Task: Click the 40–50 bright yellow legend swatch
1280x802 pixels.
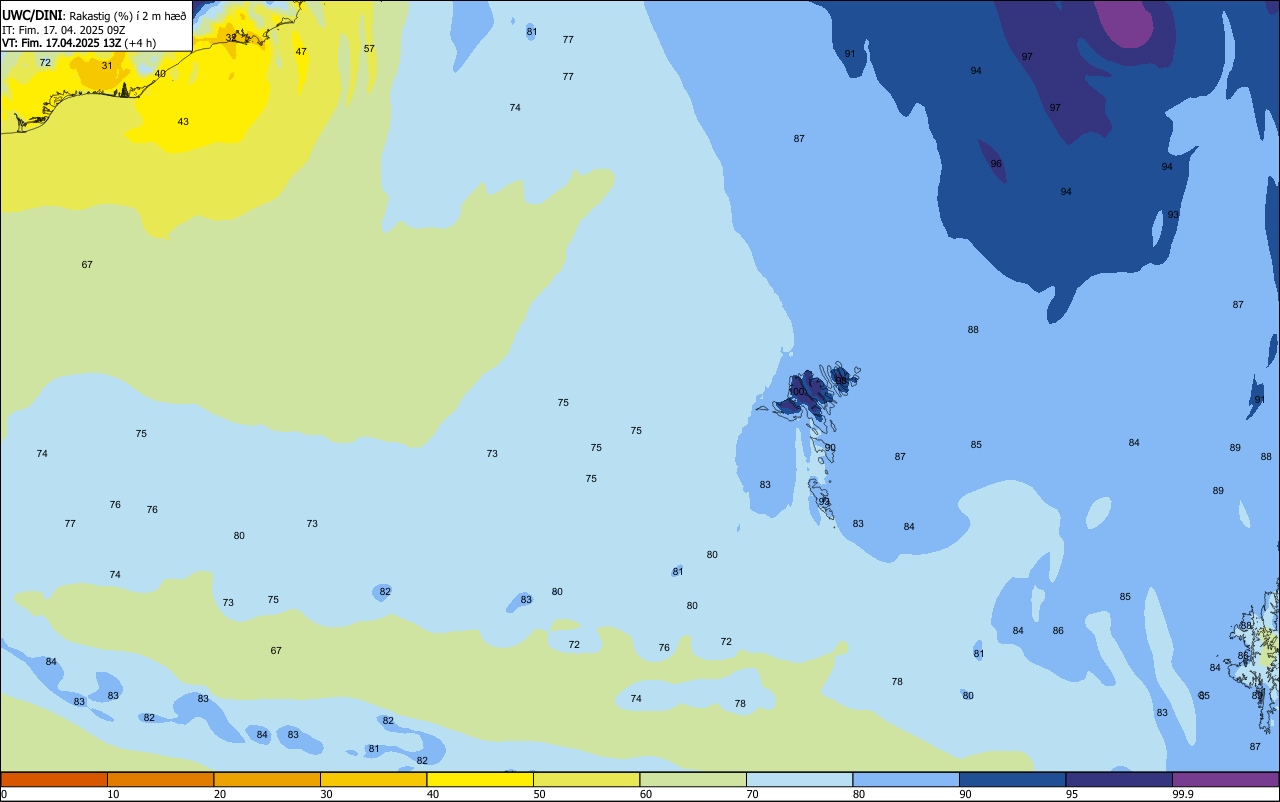Action: 480,779
